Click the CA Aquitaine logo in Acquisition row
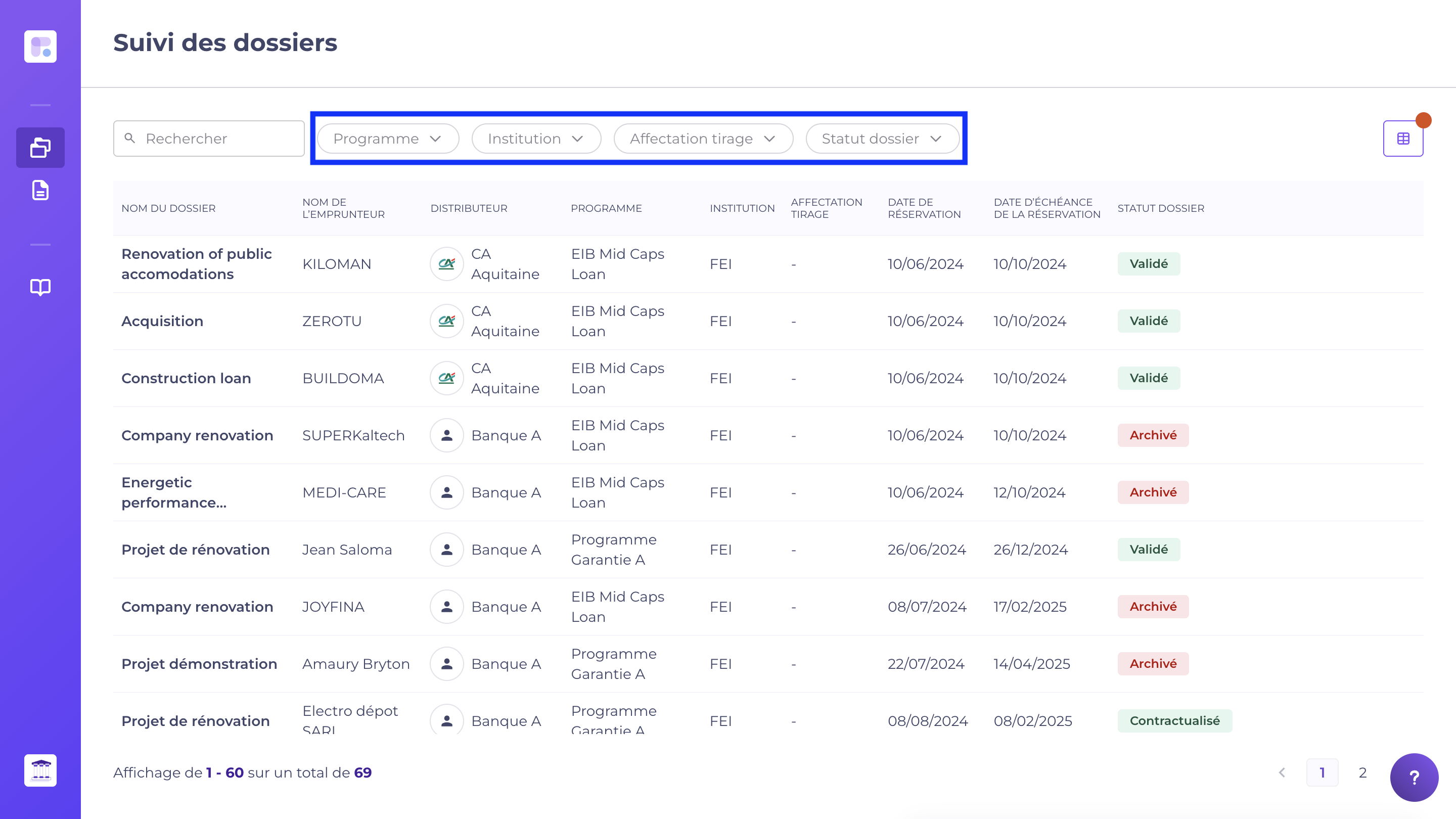The image size is (1456, 819). tap(446, 321)
